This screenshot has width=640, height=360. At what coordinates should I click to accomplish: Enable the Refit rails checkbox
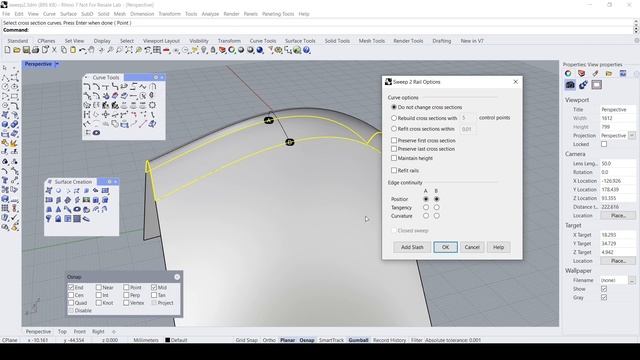[x=394, y=170]
